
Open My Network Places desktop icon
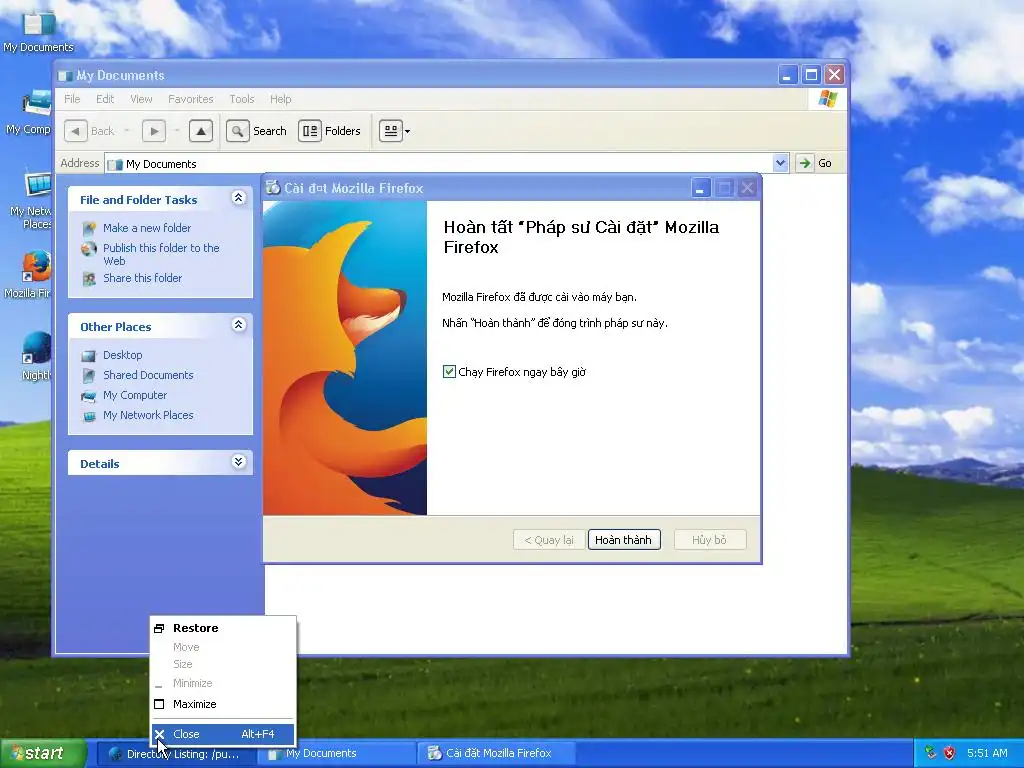(31, 201)
